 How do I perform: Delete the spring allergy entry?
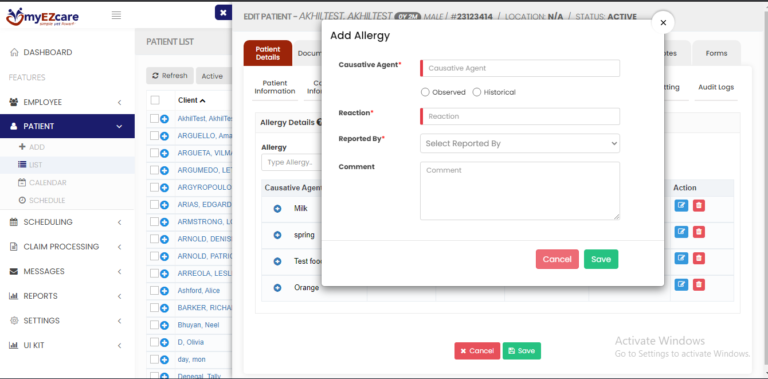click(x=699, y=232)
